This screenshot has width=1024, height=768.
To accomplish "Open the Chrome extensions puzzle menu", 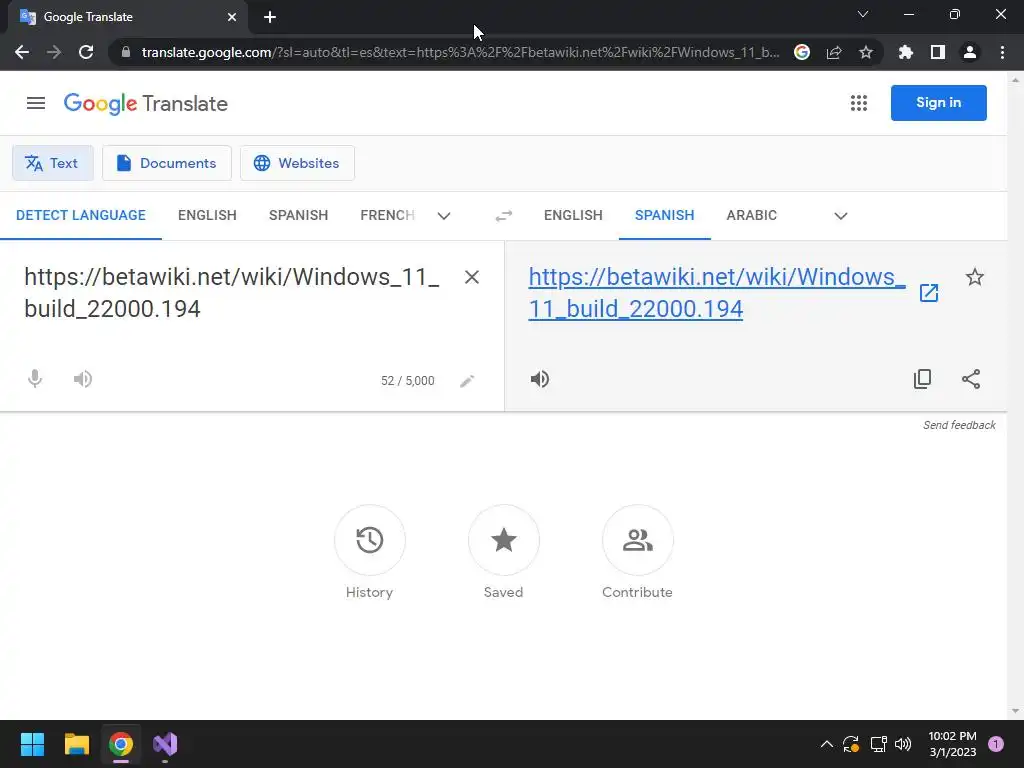I will tap(906, 52).
